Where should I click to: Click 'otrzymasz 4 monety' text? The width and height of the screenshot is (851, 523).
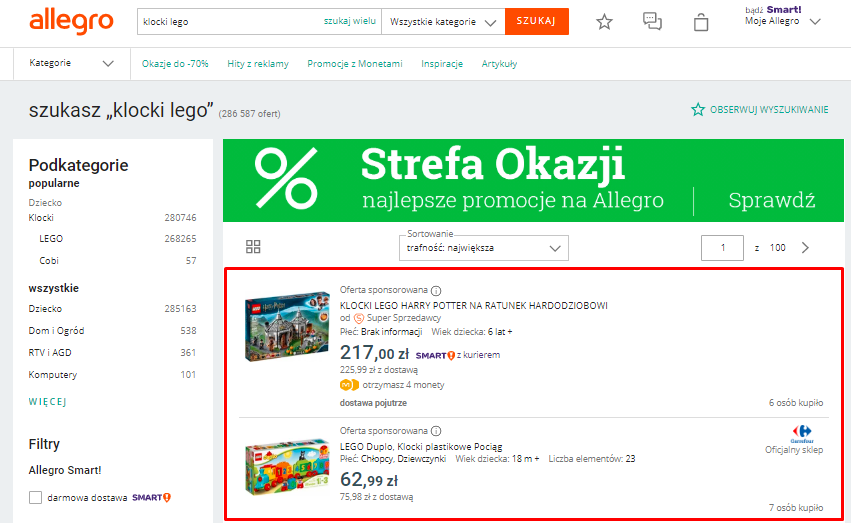point(403,385)
